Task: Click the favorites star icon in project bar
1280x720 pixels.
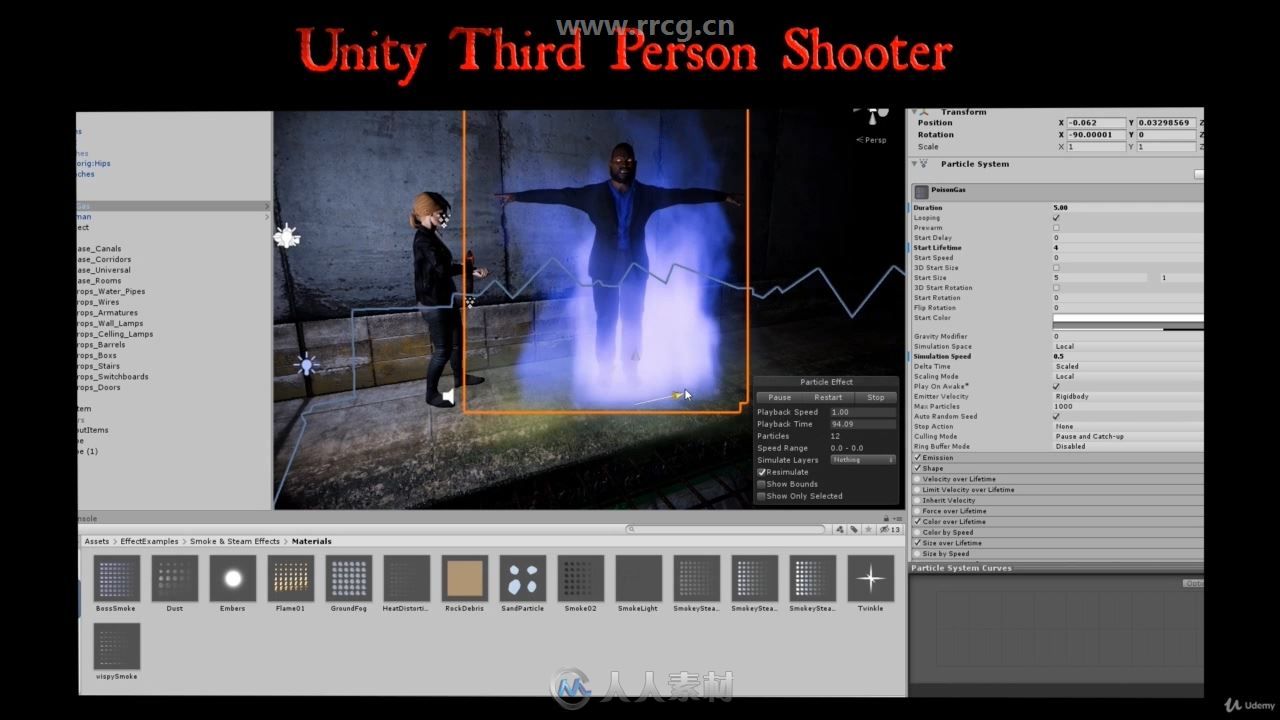Action: click(x=871, y=529)
